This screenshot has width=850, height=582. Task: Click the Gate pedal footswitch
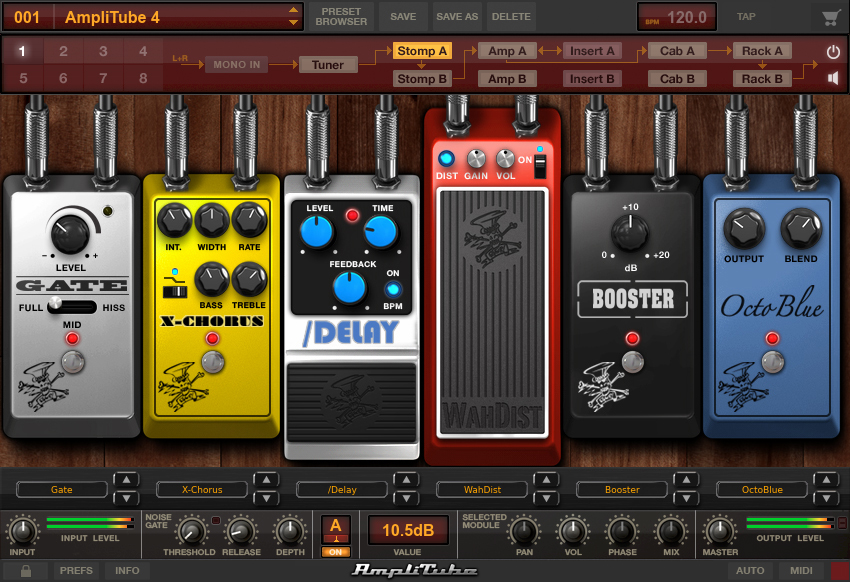click(72, 361)
